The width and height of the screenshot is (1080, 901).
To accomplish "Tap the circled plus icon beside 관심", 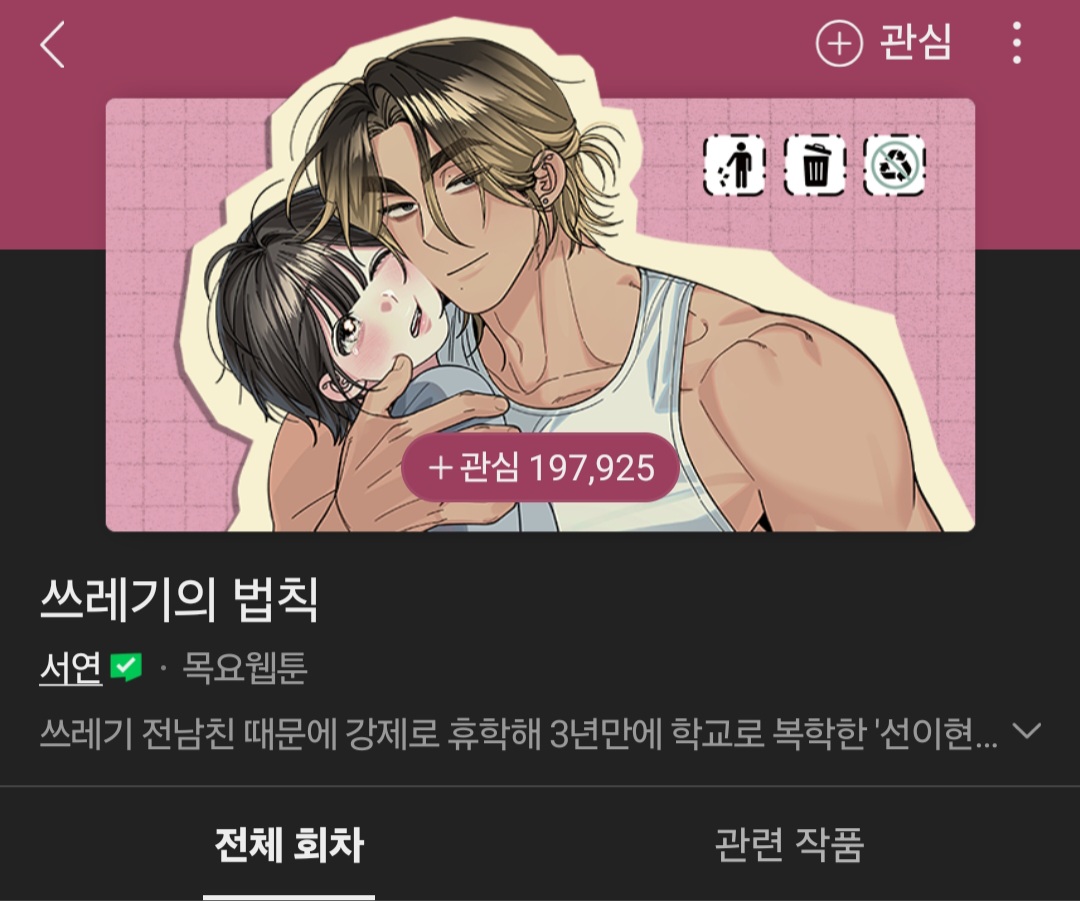I will click(x=838, y=43).
